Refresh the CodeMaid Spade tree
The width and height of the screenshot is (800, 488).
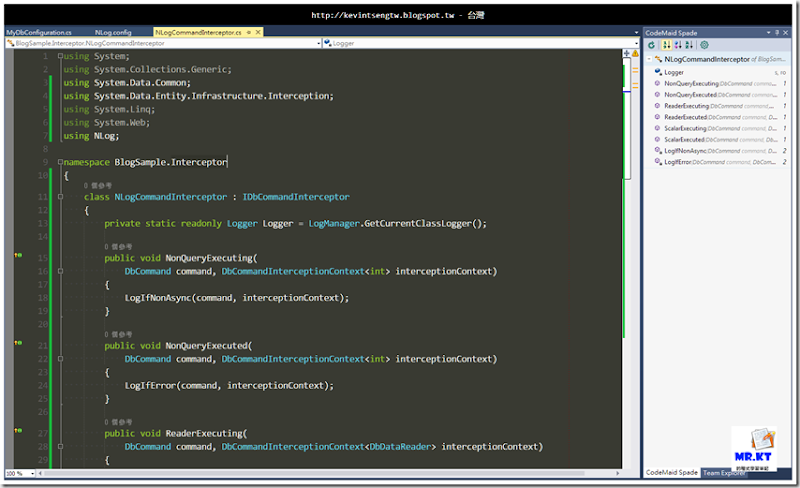[652, 45]
